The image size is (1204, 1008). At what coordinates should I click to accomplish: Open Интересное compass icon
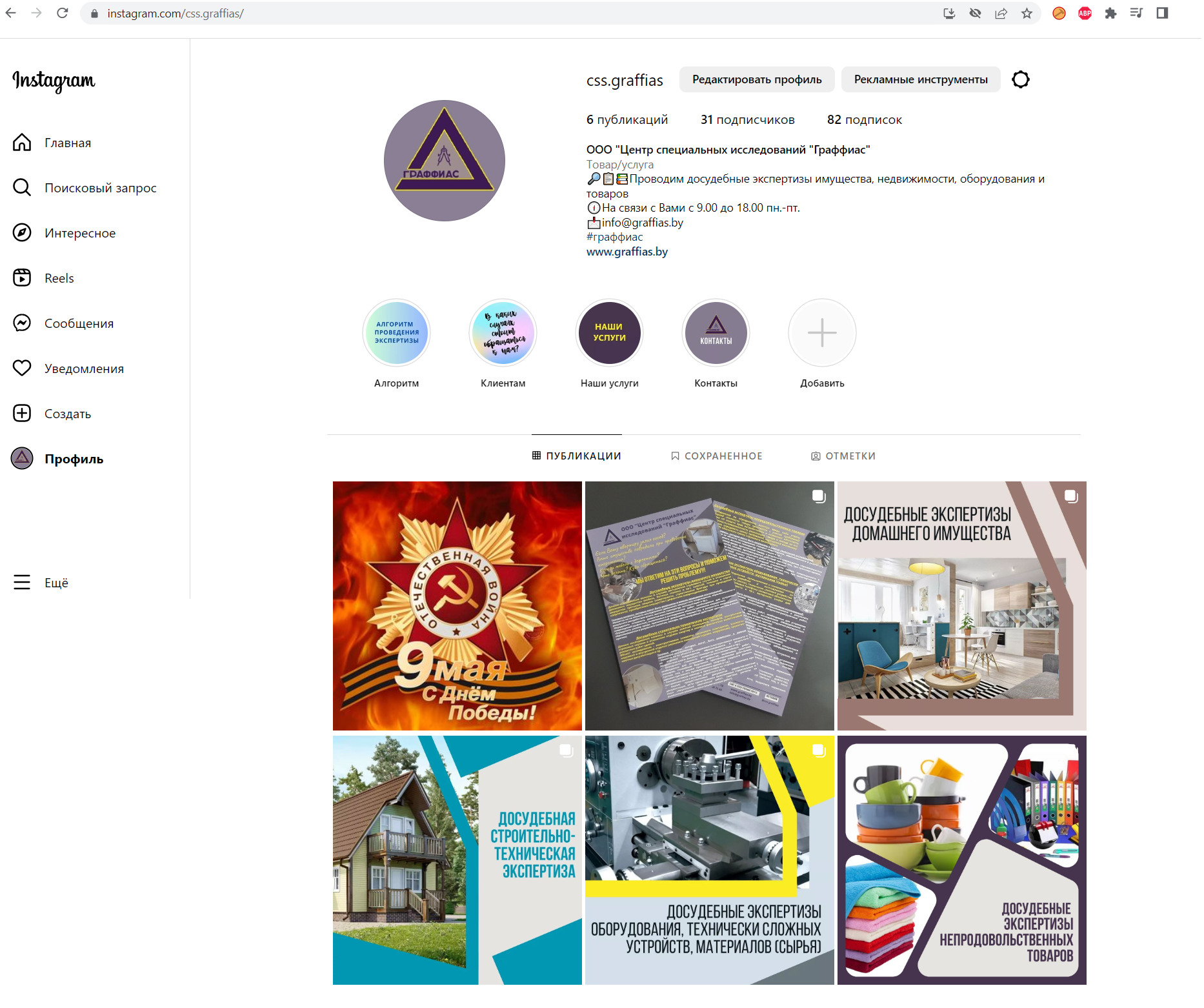[x=22, y=233]
